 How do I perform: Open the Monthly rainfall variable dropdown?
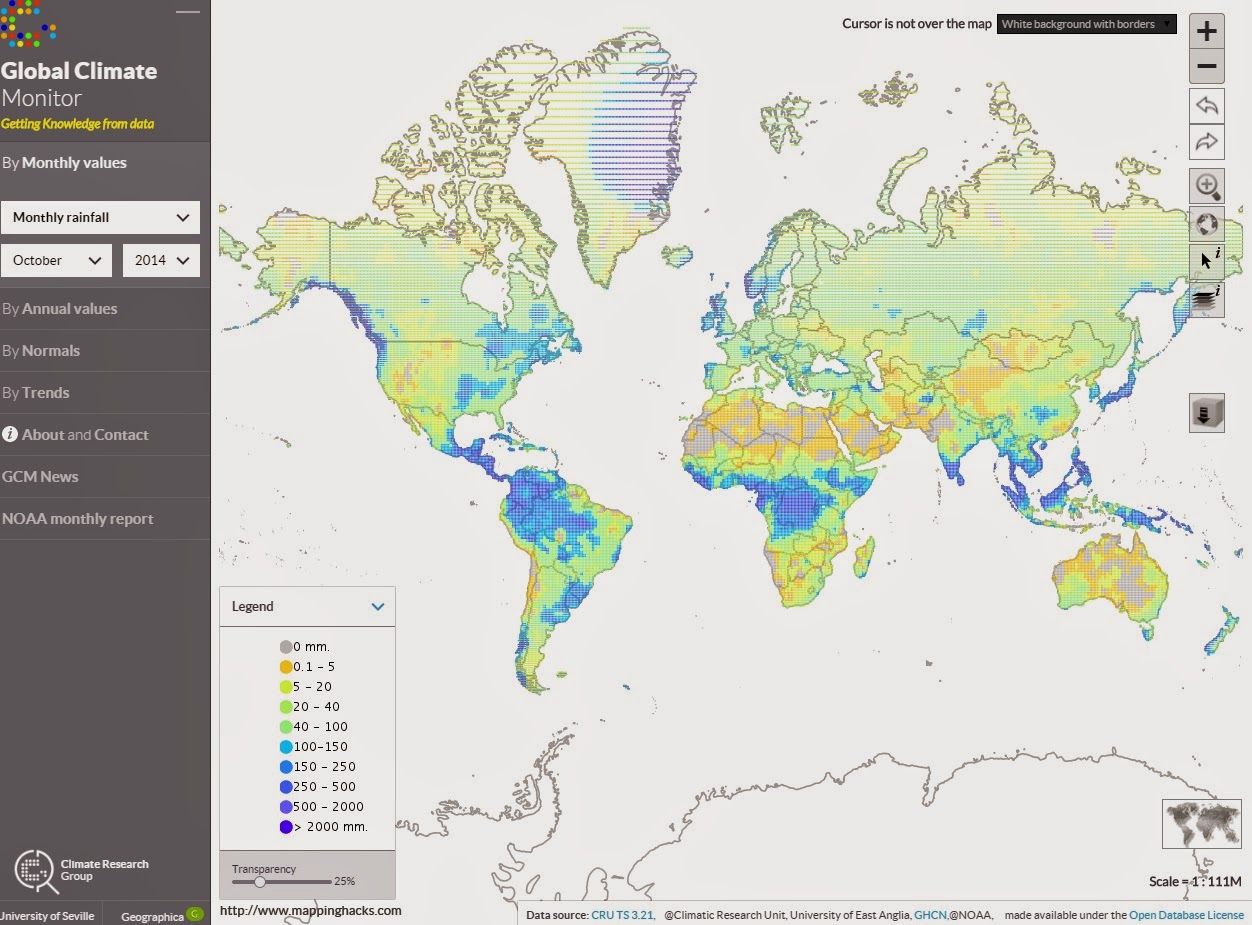pyautogui.click(x=100, y=217)
